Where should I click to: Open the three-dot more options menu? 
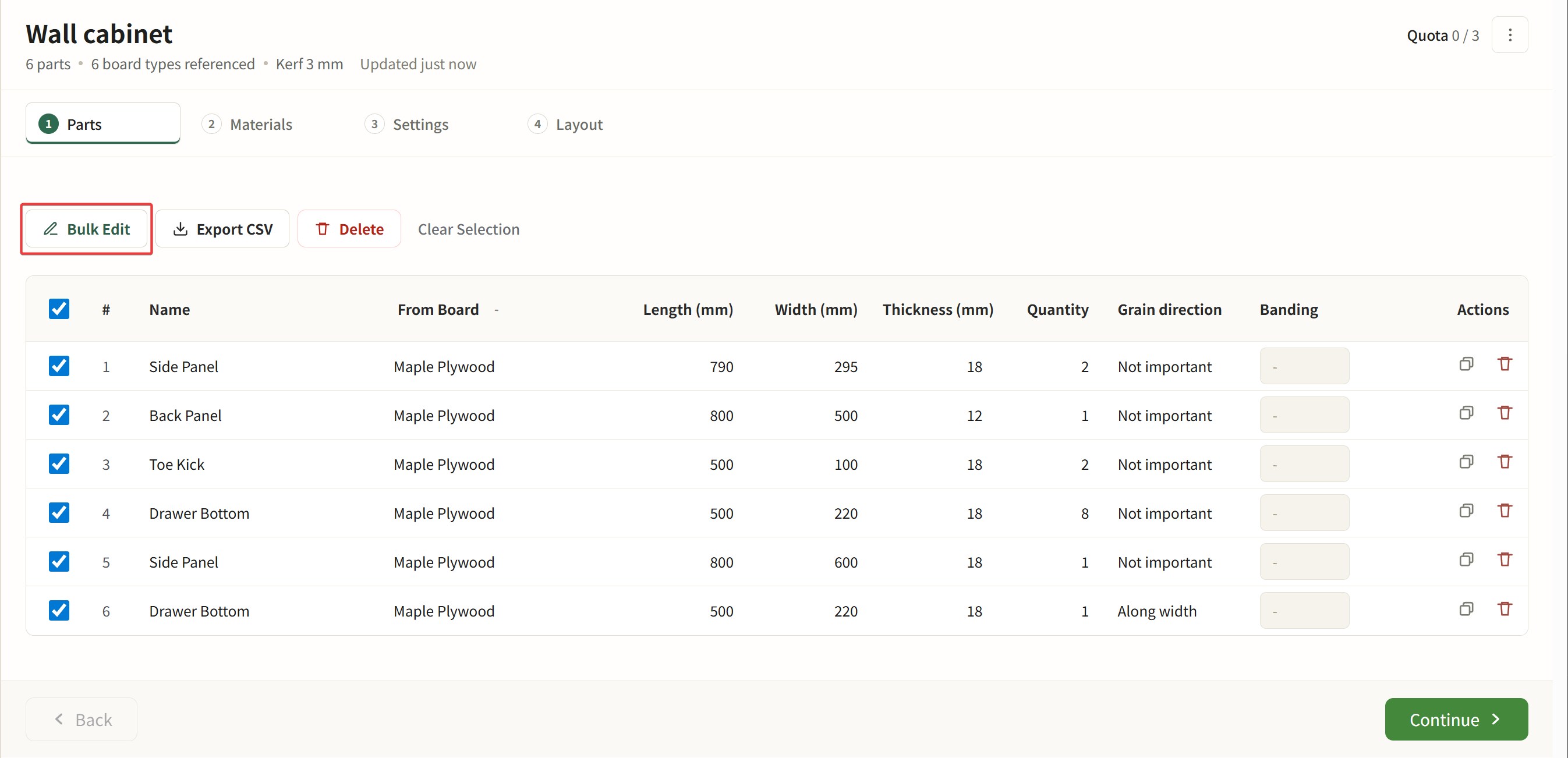pos(1509,36)
